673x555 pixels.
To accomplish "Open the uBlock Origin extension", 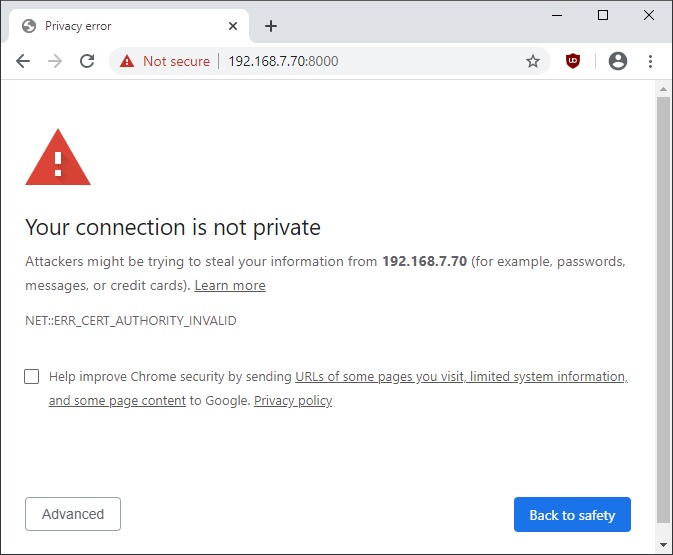I will coord(573,61).
